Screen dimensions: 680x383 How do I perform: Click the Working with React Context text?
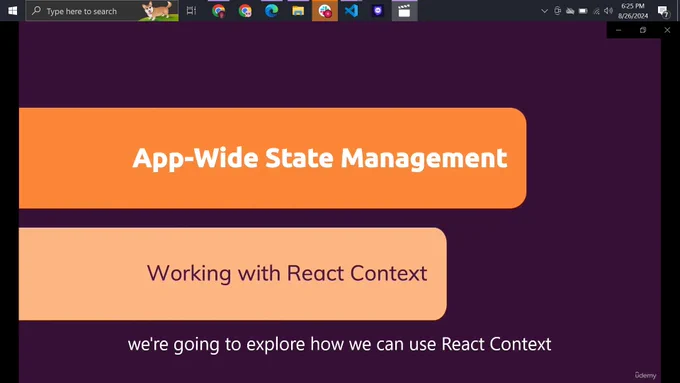(287, 274)
